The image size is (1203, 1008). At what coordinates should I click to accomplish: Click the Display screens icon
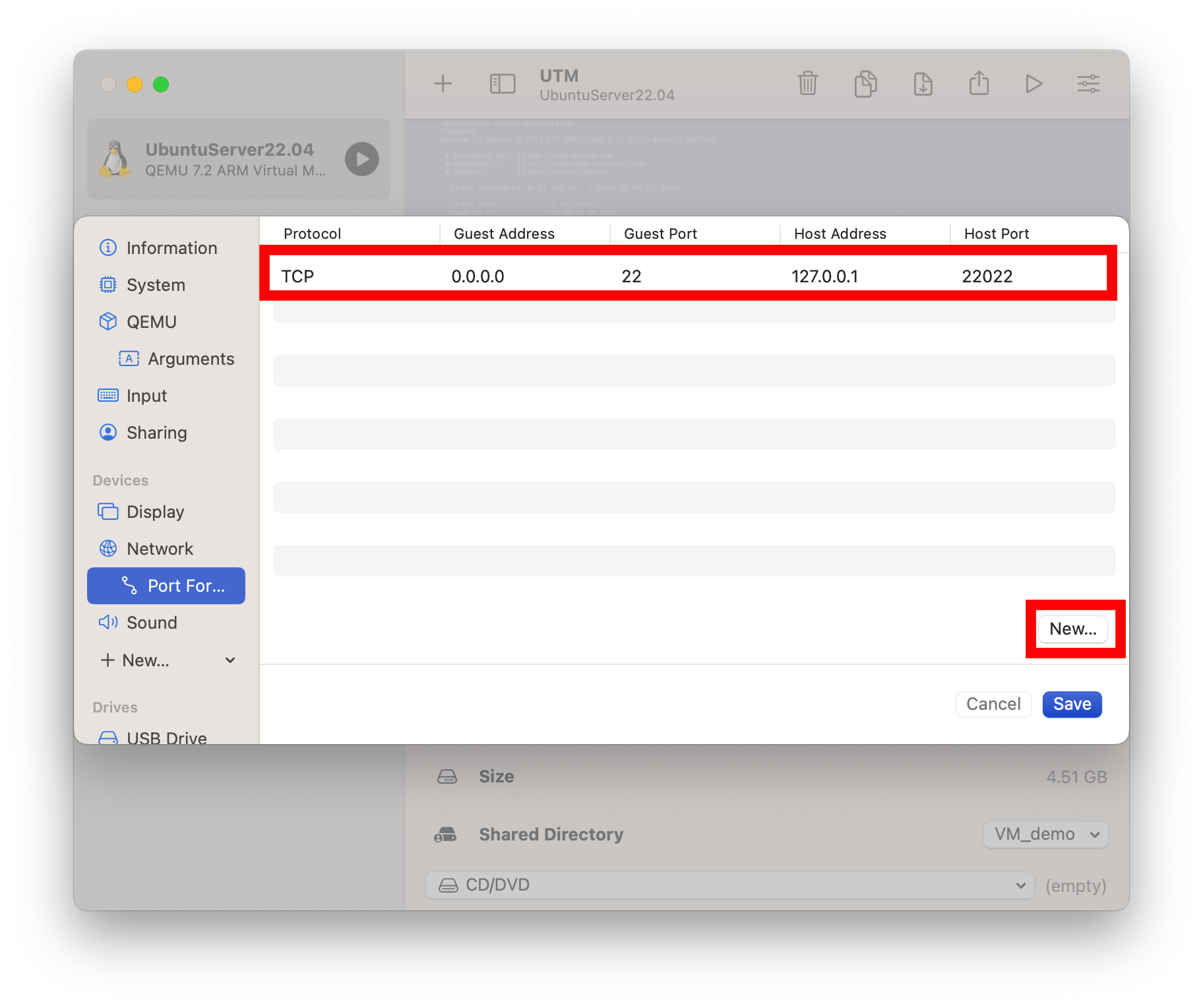click(x=108, y=511)
